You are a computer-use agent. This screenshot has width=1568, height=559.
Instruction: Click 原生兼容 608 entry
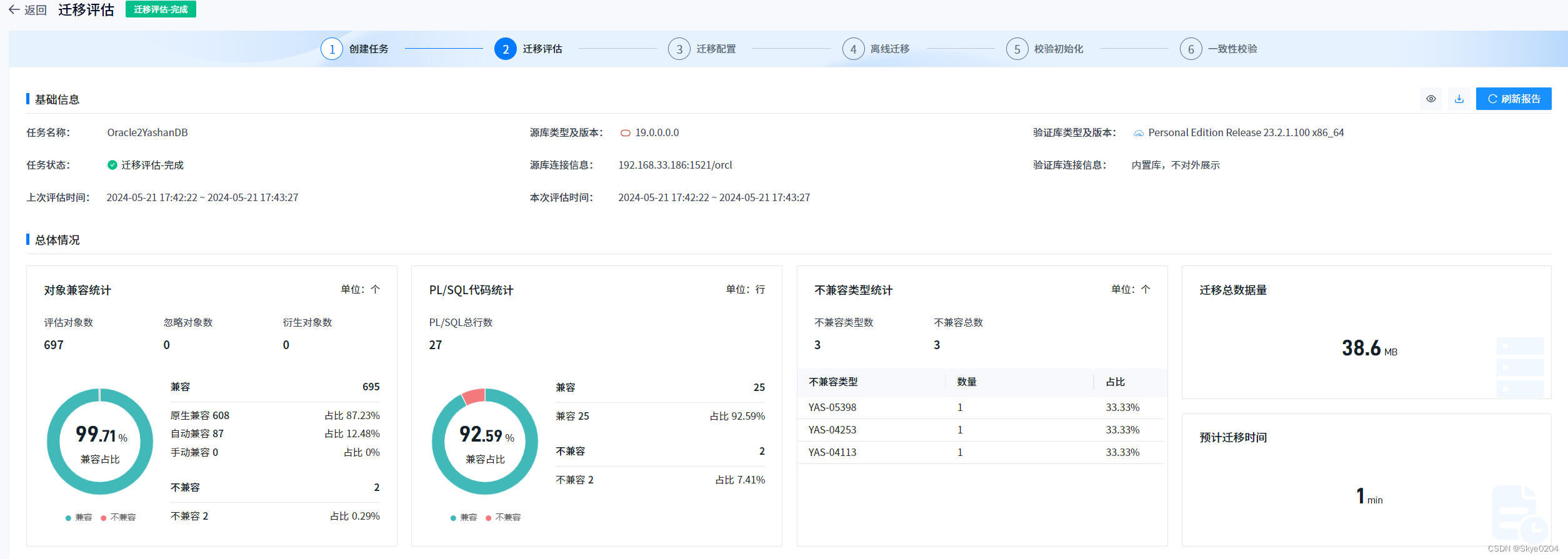point(200,415)
